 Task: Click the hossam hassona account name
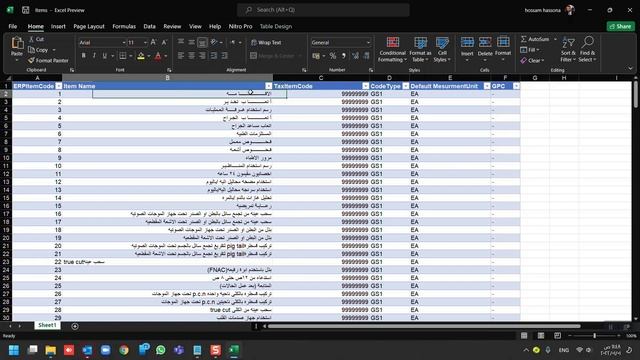pos(542,10)
